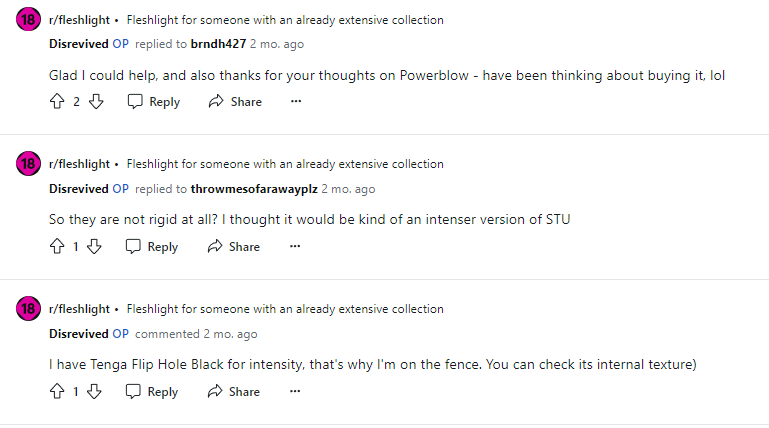
Task: Reply to the Tenga Flip Hole comment
Action: click(x=152, y=392)
